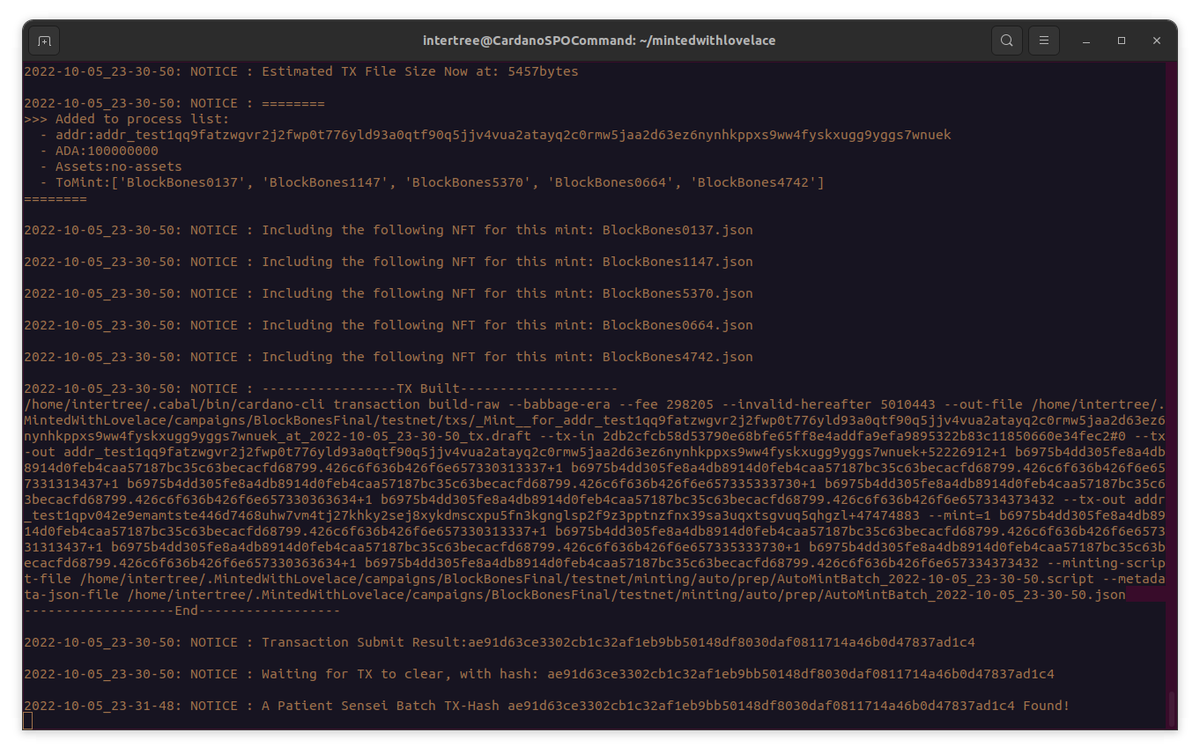Open a new terminal tab
This screenshot has height=755, width=1200.
[x=44, y=41]
